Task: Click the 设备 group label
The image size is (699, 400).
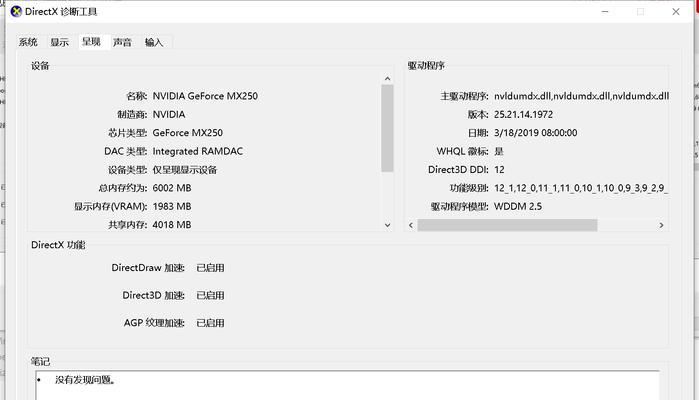Action: [40, 66]
